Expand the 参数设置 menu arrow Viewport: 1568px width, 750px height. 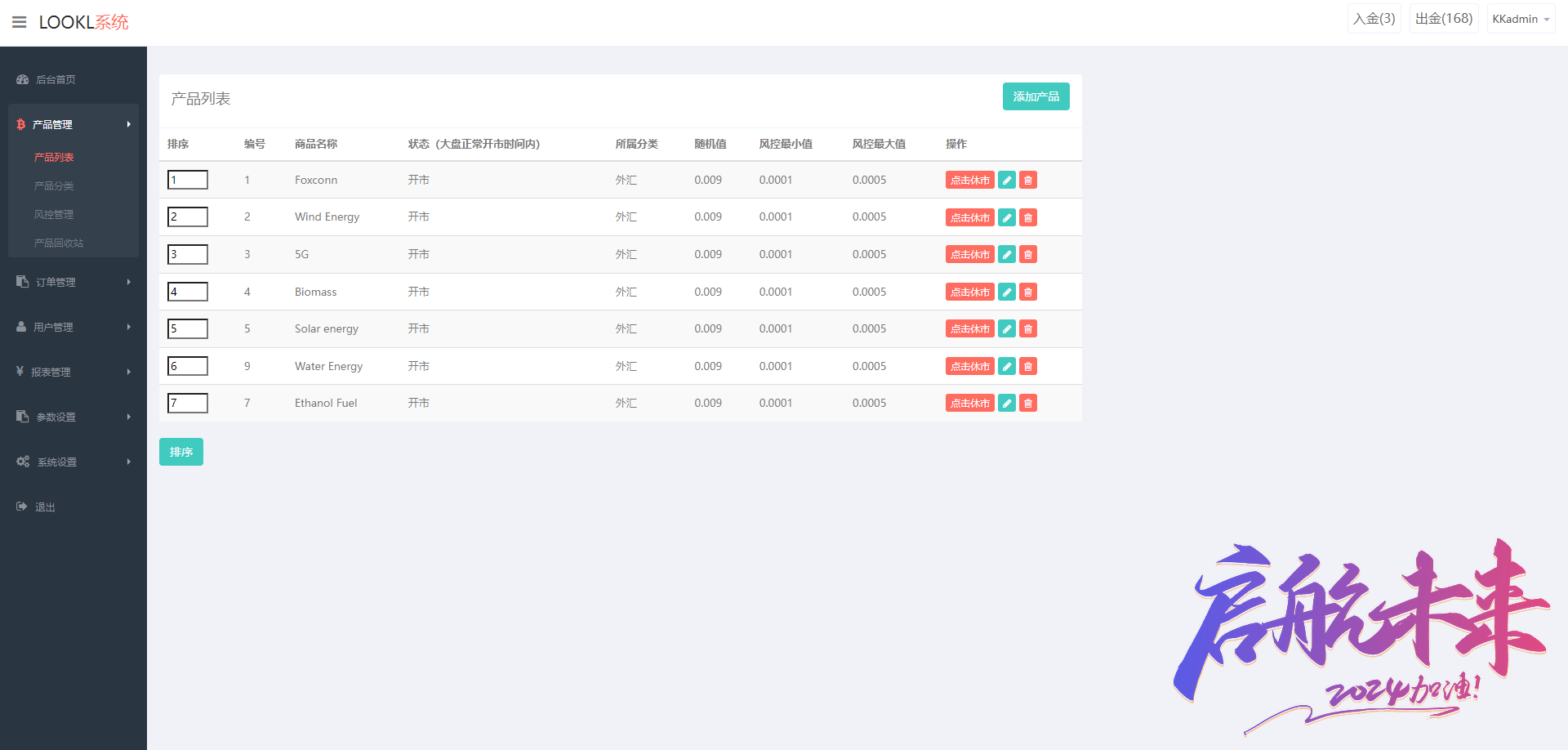[128, 417]
